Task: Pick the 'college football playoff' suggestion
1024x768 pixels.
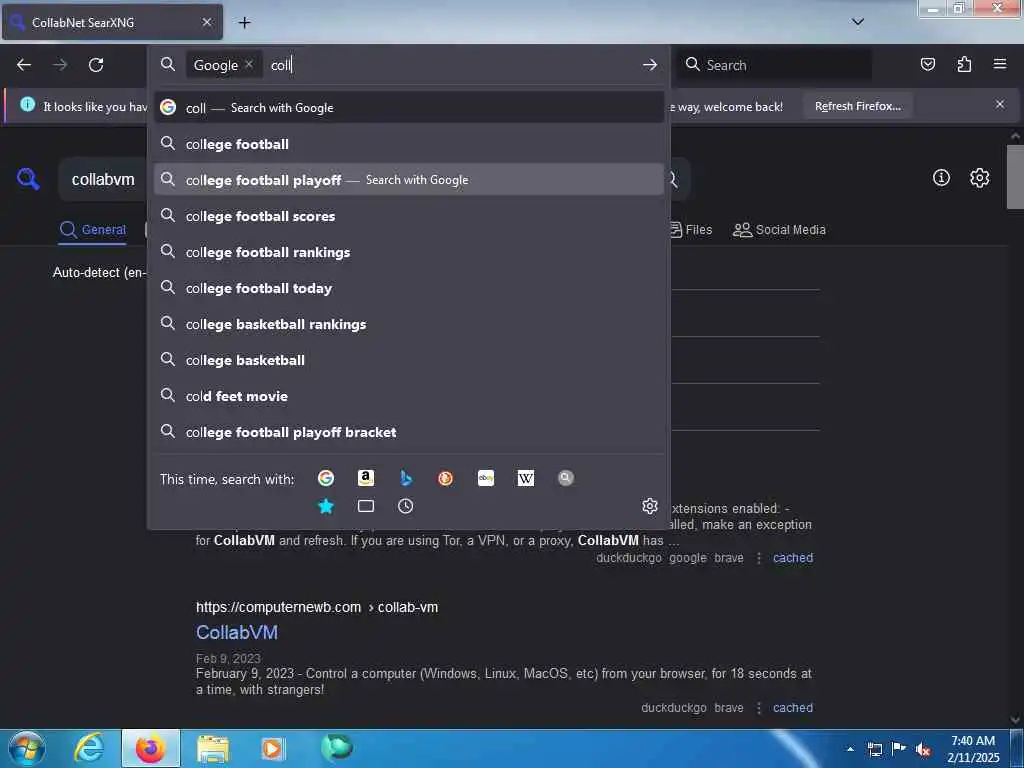Action: [409, 180]
